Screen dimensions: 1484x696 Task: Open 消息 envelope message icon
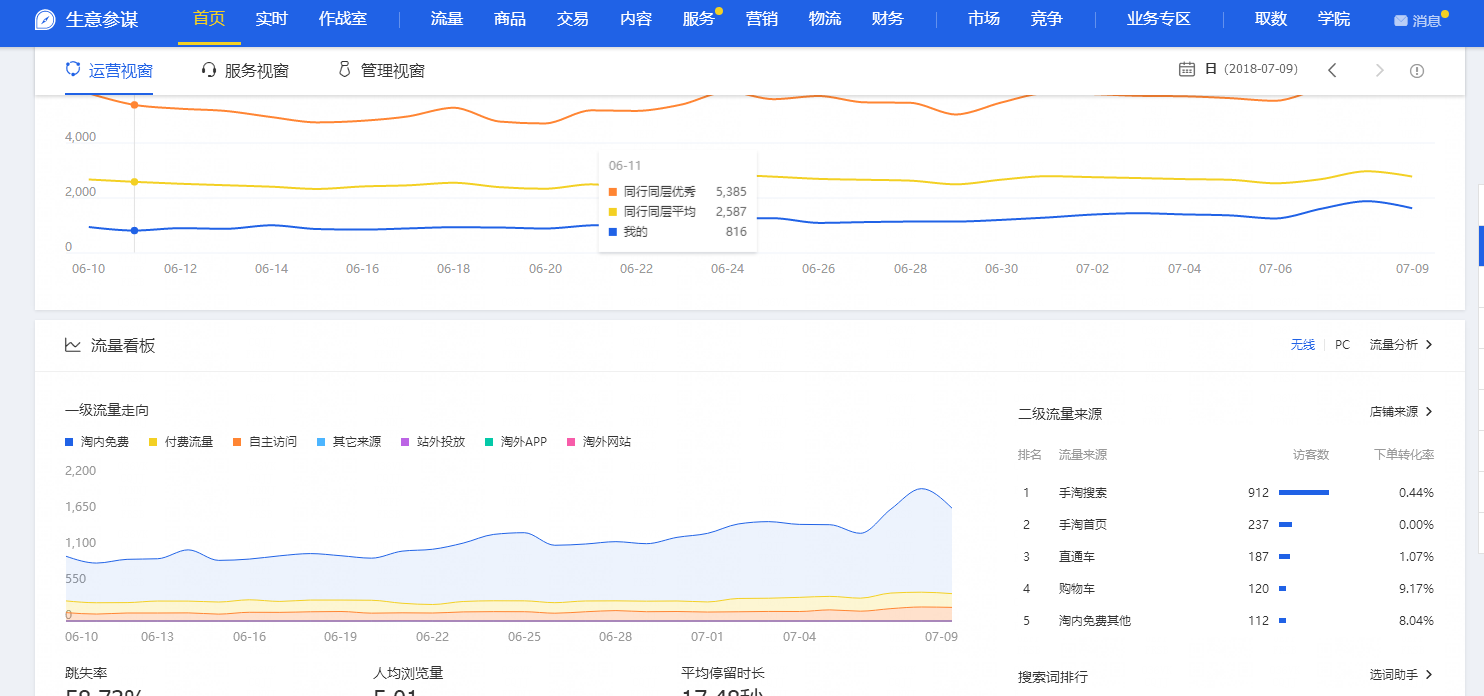pyautogui.click(x=1400, y=21)
